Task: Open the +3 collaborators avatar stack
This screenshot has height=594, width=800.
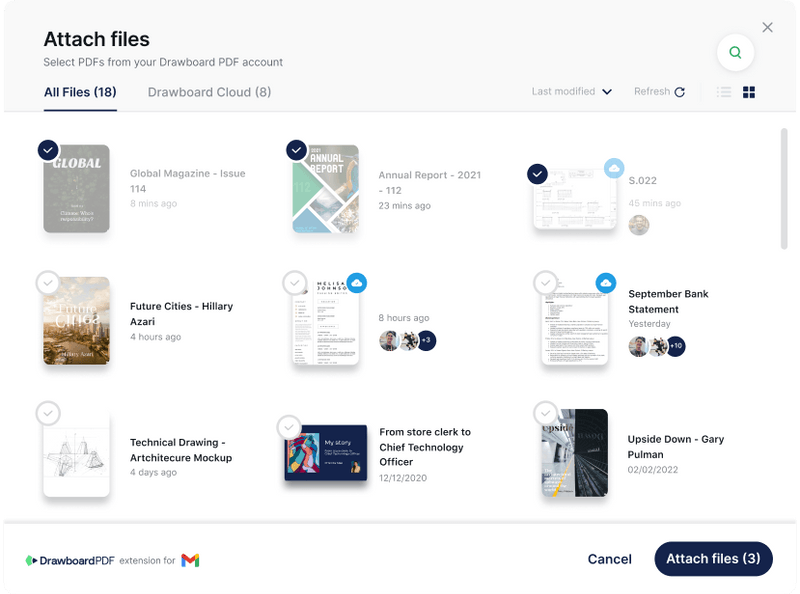Action: (425, 340)
